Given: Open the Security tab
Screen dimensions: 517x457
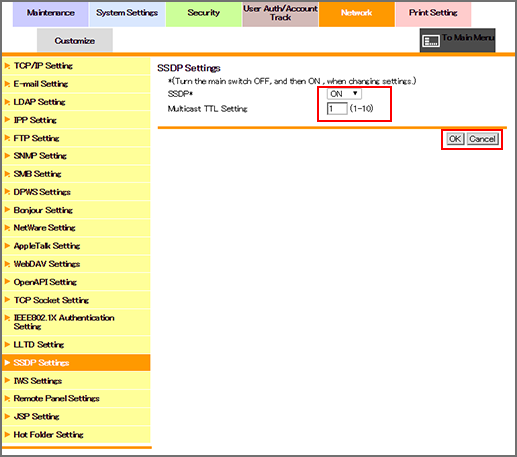Looking at the screenshot, I should pyautogui.click(x=204, y=14).
